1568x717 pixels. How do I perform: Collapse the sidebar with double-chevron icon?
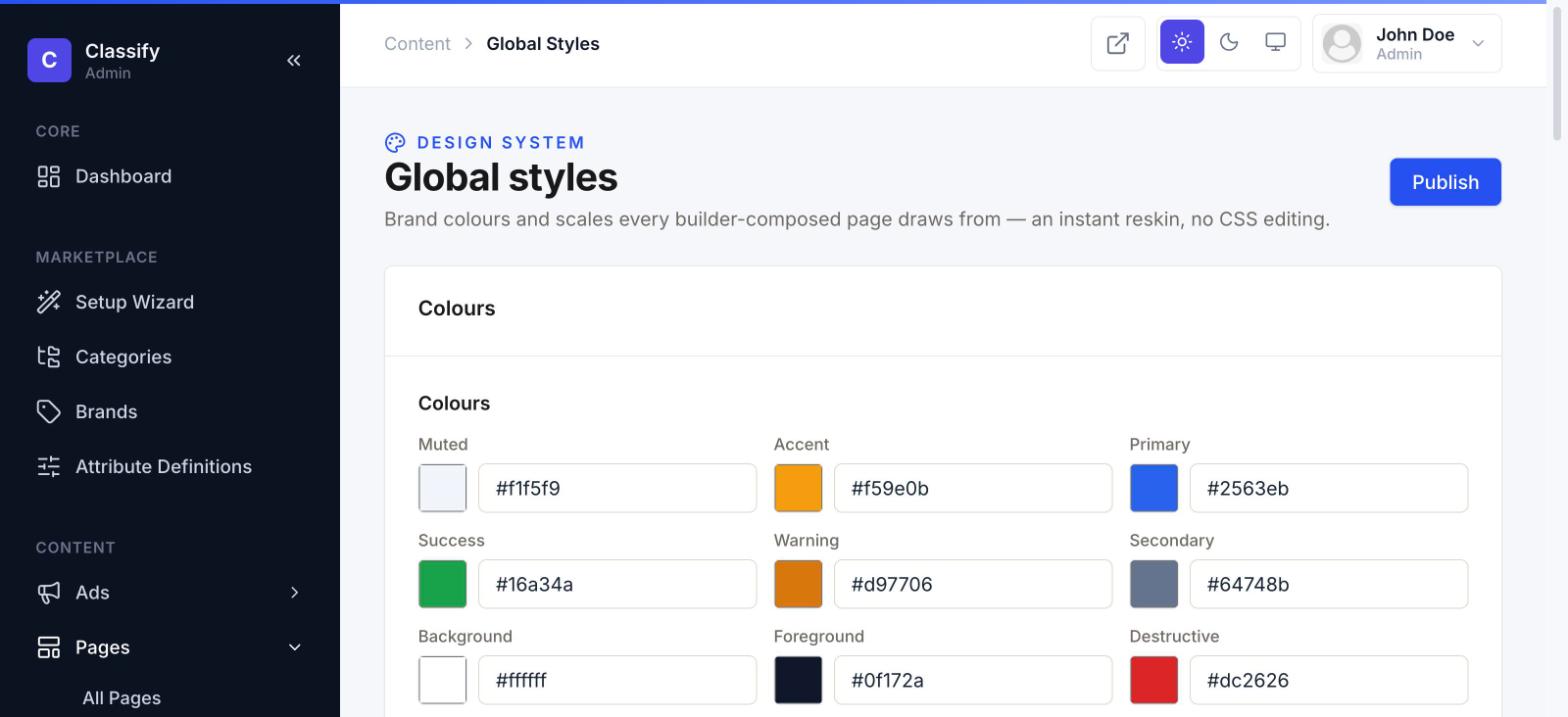point(294,60)
